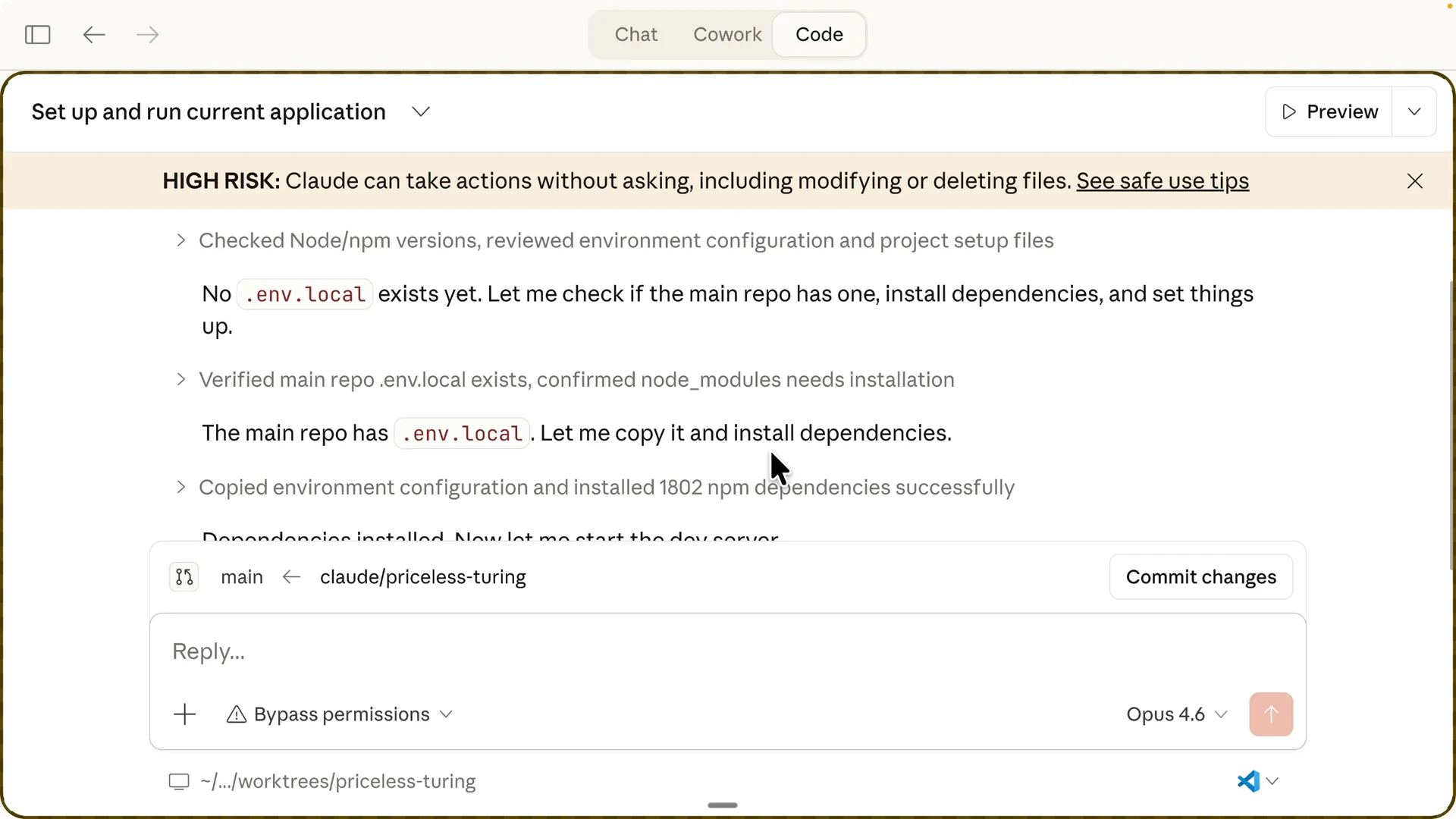Viewport: 1456px width, 819px height.
Task: Click the plus attachment icon
Action: tap(184, 714)
